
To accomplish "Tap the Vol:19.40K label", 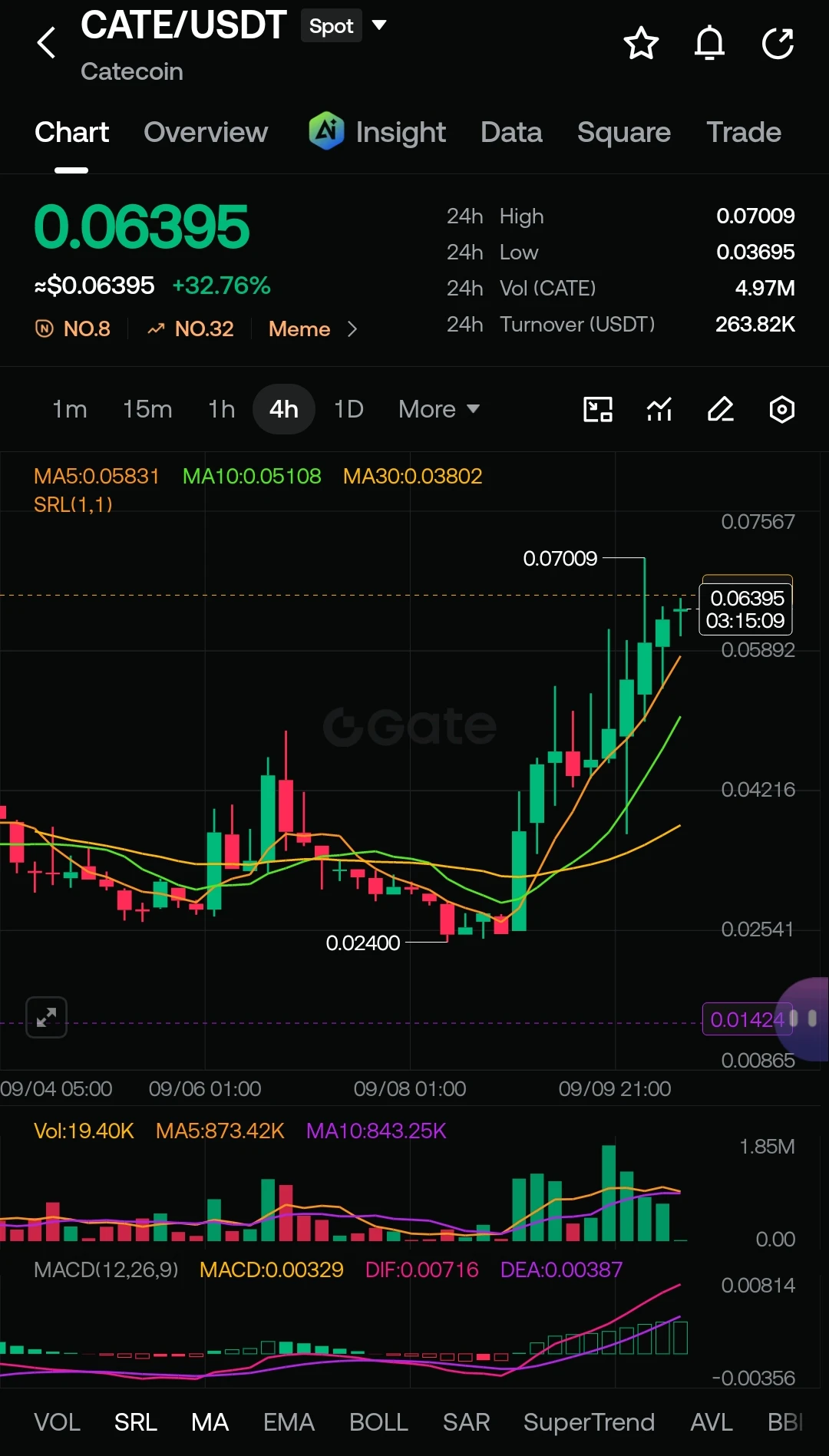I will [x=84, y=1131].
